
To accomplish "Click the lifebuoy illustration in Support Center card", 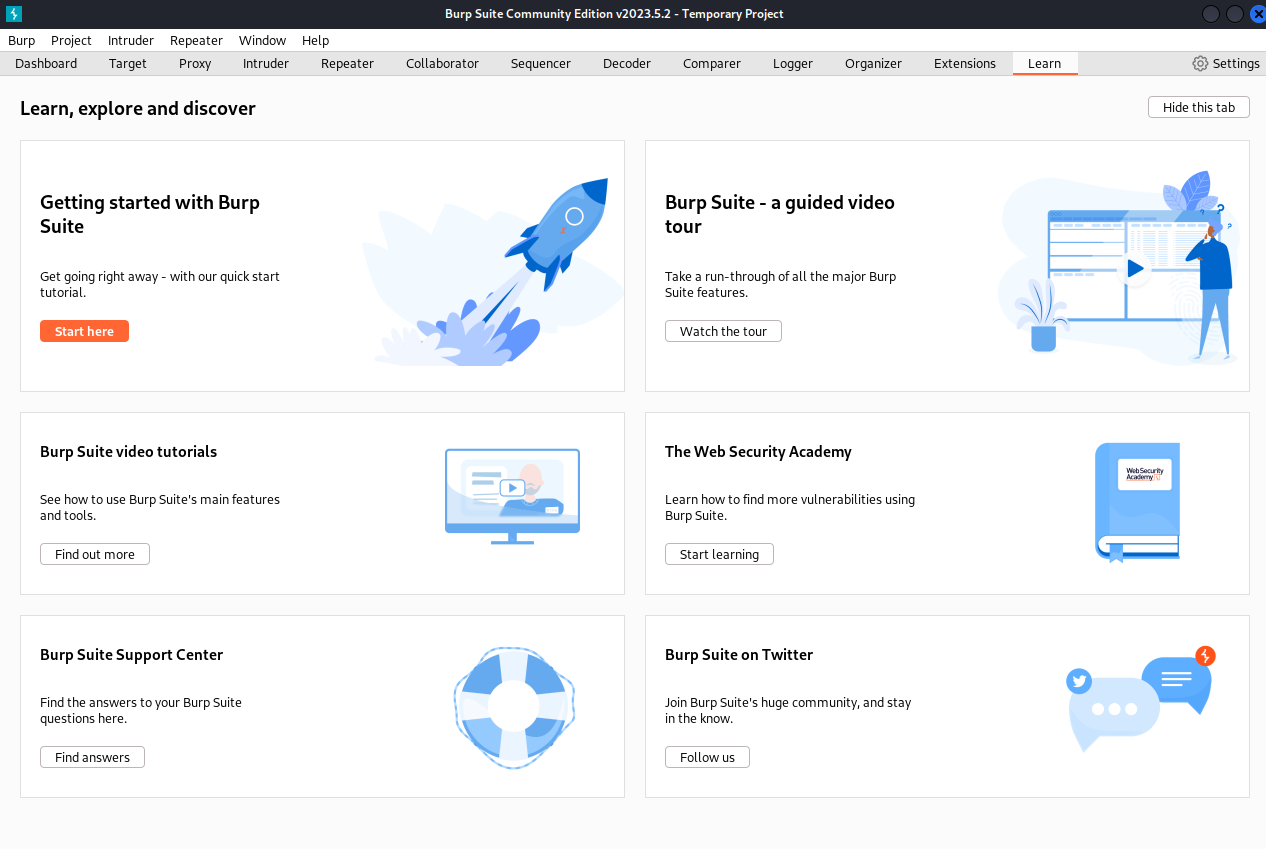I will tap(514, 707).
